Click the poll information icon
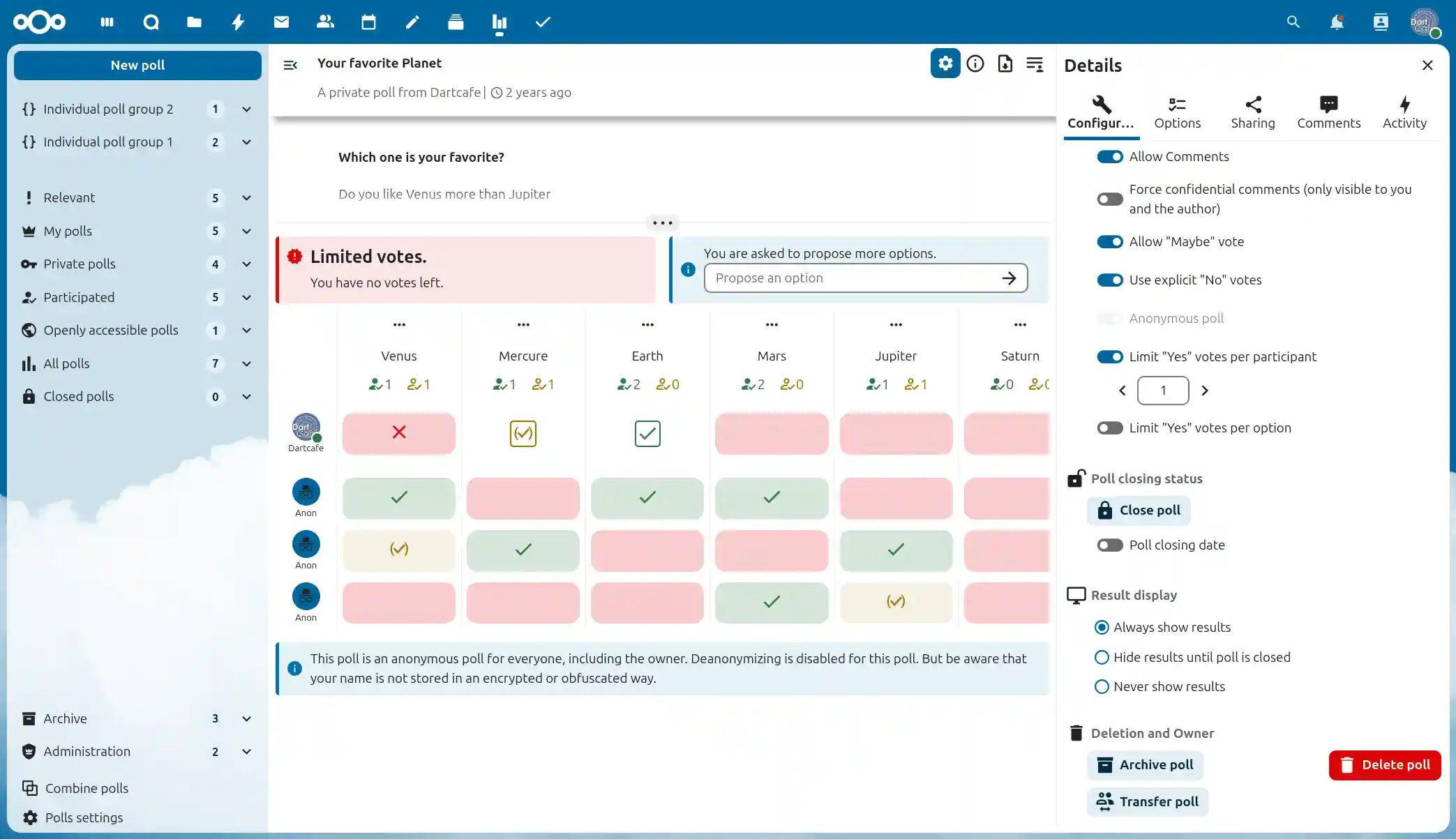This screenshot has height=839, width=1456. 975,64
